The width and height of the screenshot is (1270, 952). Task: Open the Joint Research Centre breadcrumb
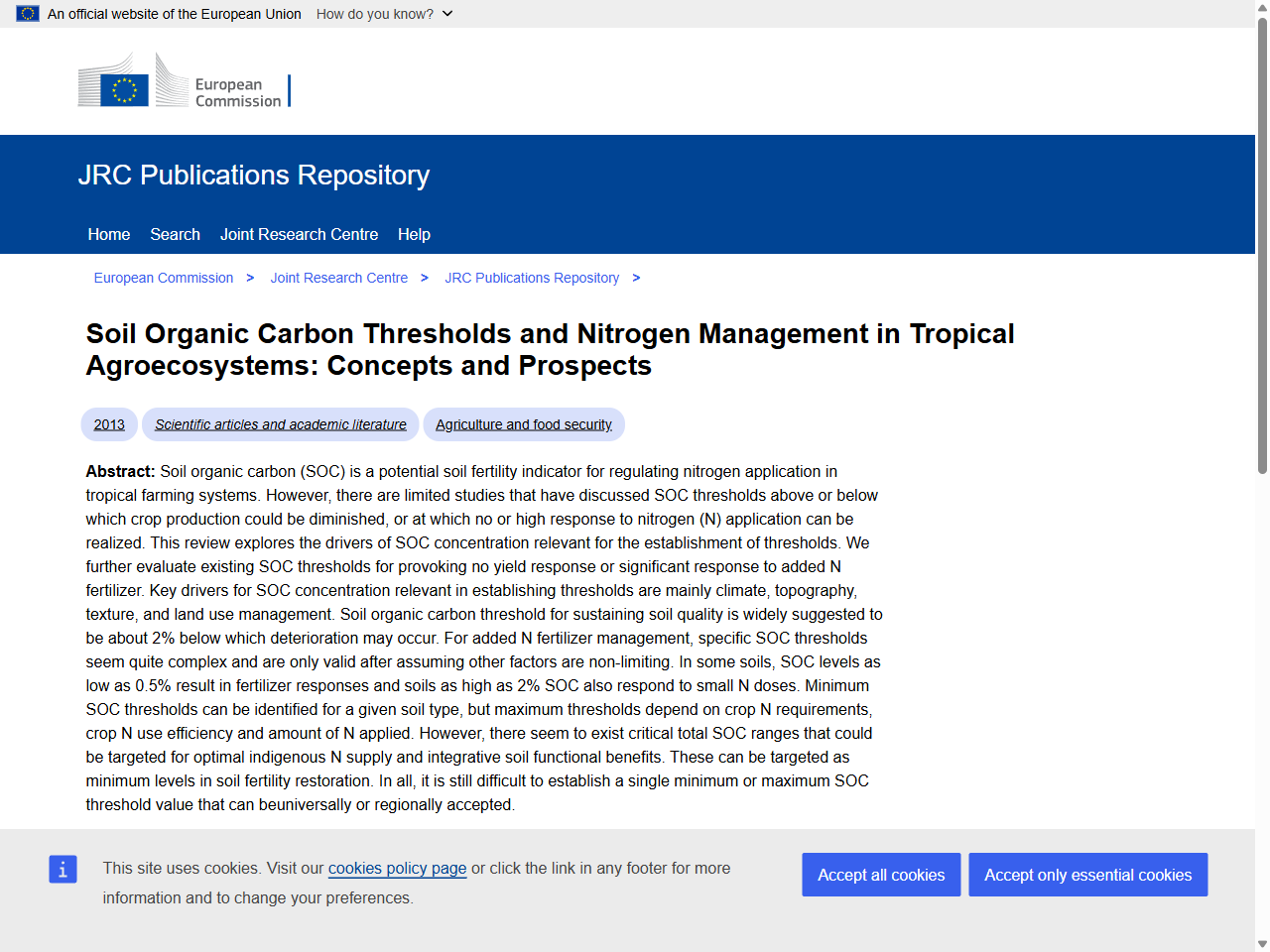[x=338, y=278]
